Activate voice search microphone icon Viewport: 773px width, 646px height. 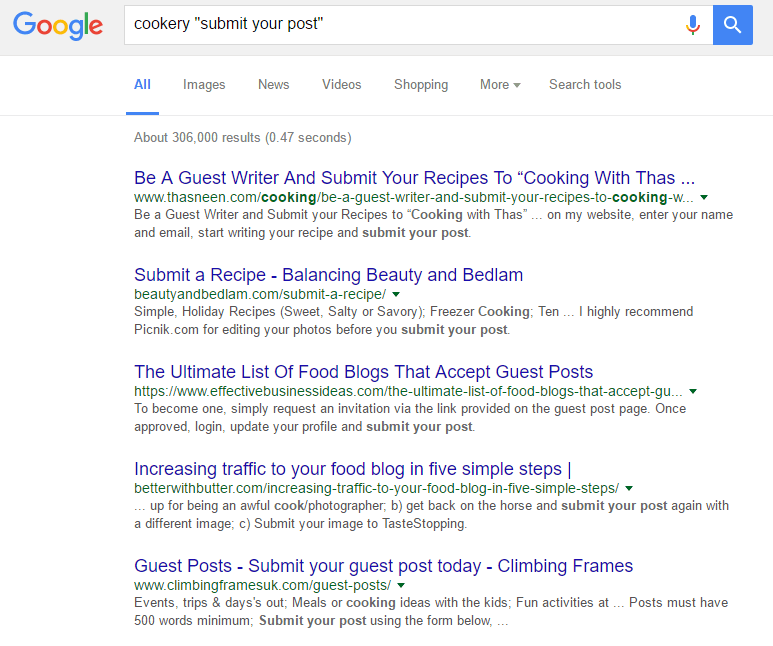tap(693, 25)
